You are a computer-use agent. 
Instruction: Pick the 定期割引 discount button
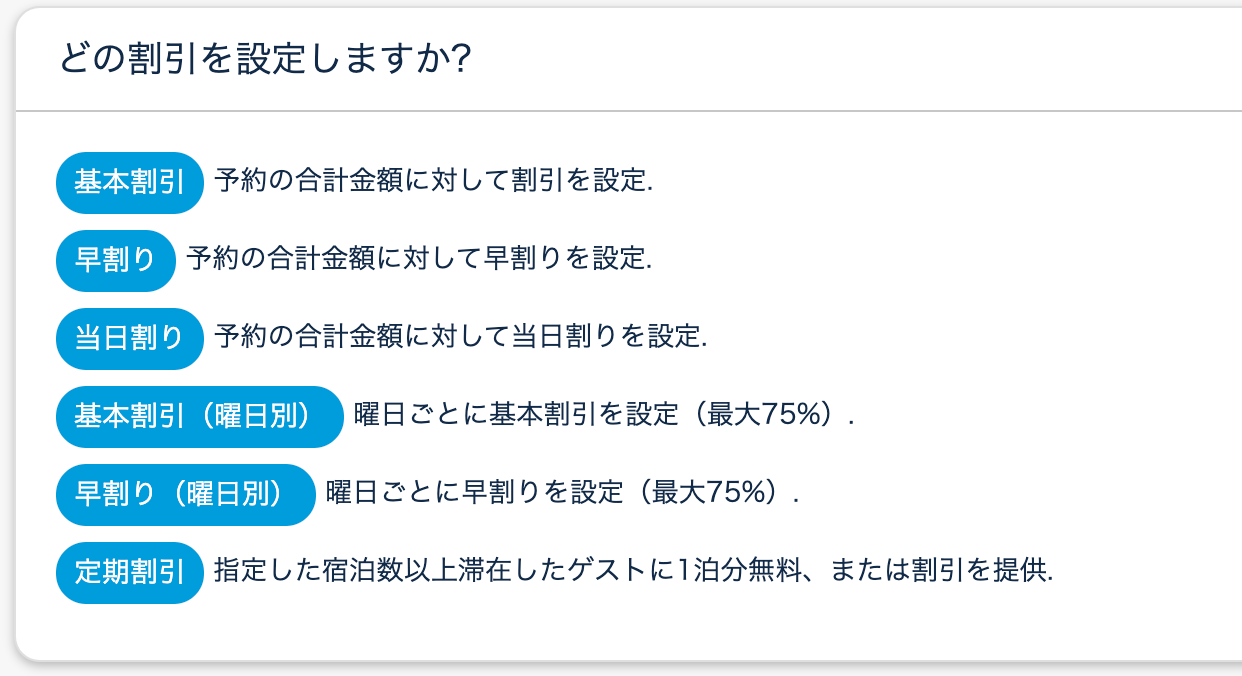pyautogui.click(x=130, y=573)
